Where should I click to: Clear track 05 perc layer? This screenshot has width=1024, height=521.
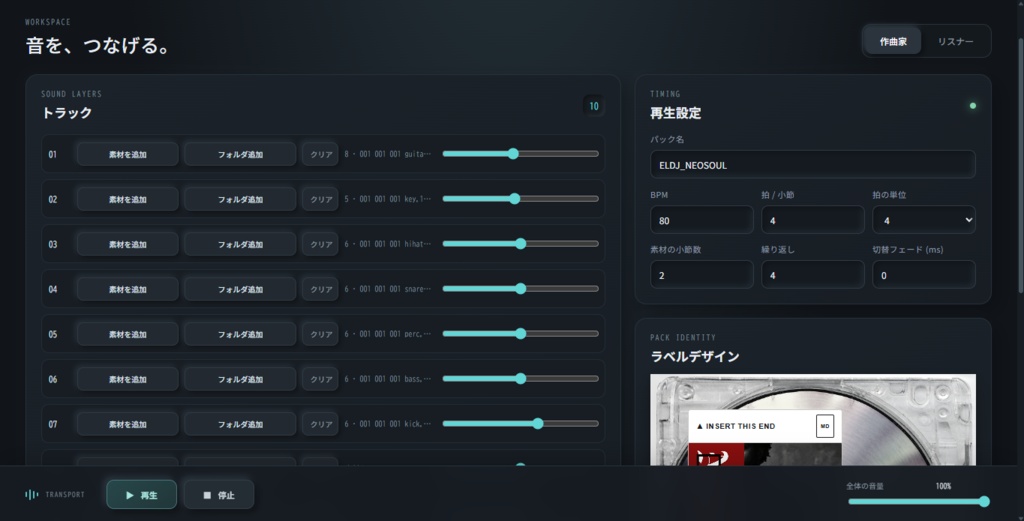[x=320, y=334]
